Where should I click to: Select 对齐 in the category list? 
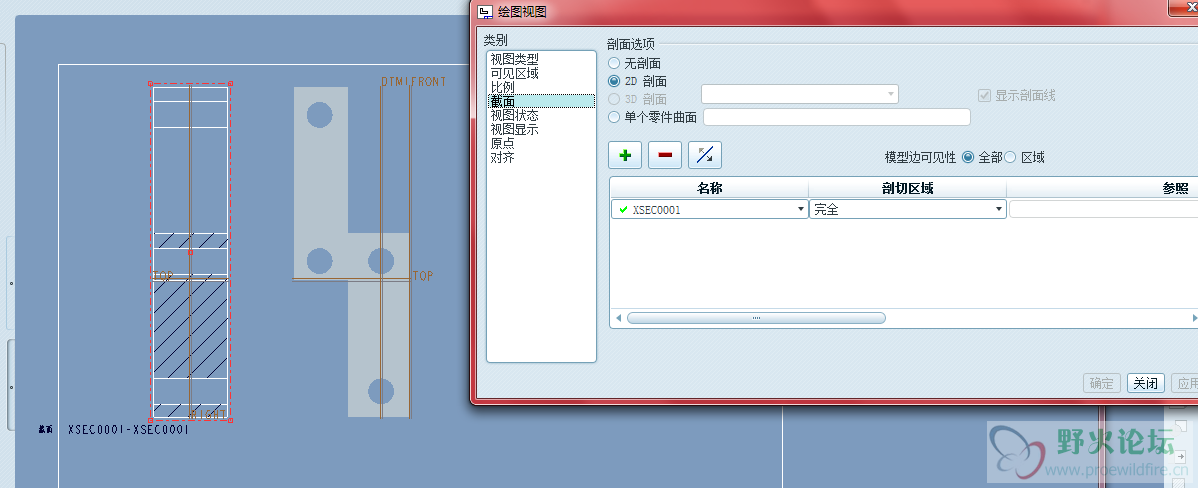click(502, 157)
